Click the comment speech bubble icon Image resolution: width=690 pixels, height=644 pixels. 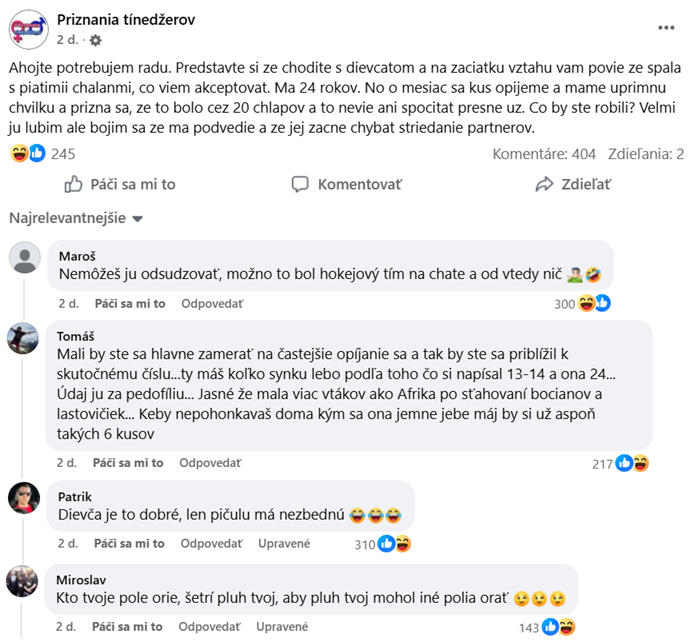pyautogui.click(x=300, y=184)
